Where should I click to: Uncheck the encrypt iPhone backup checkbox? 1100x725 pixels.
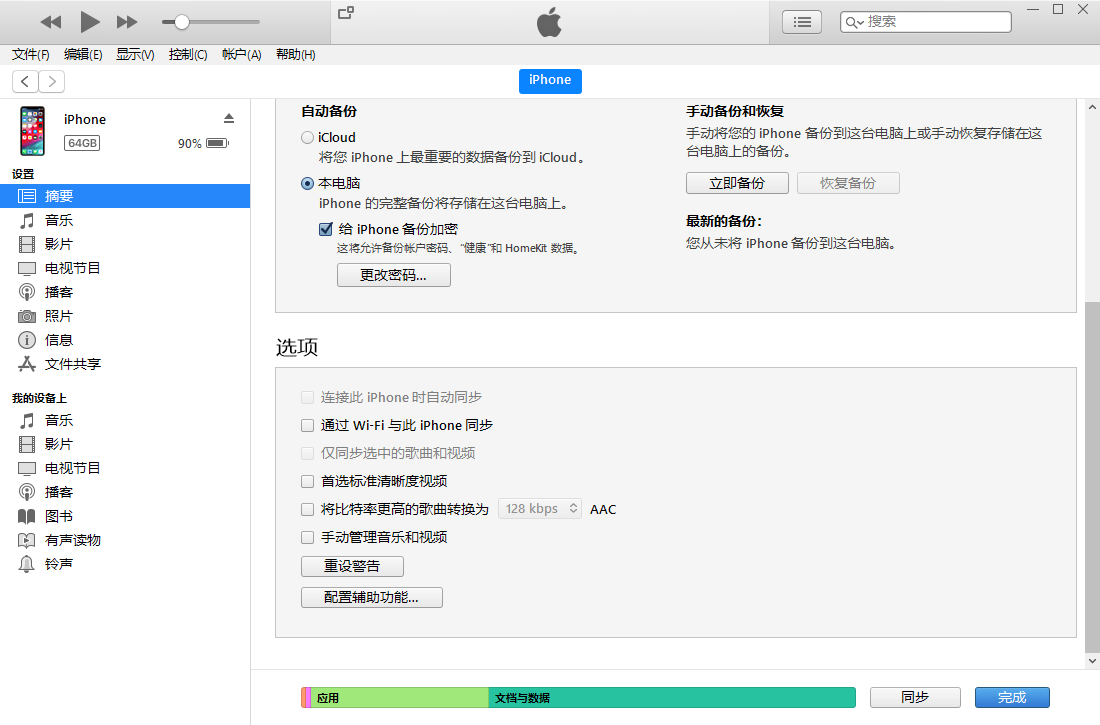point(326,229)
